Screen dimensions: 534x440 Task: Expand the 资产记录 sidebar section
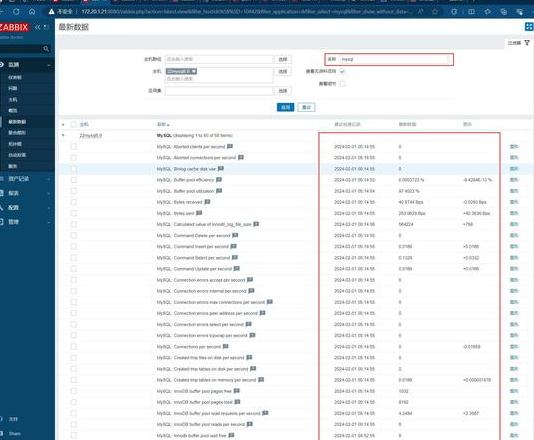(x=49, y=179)
